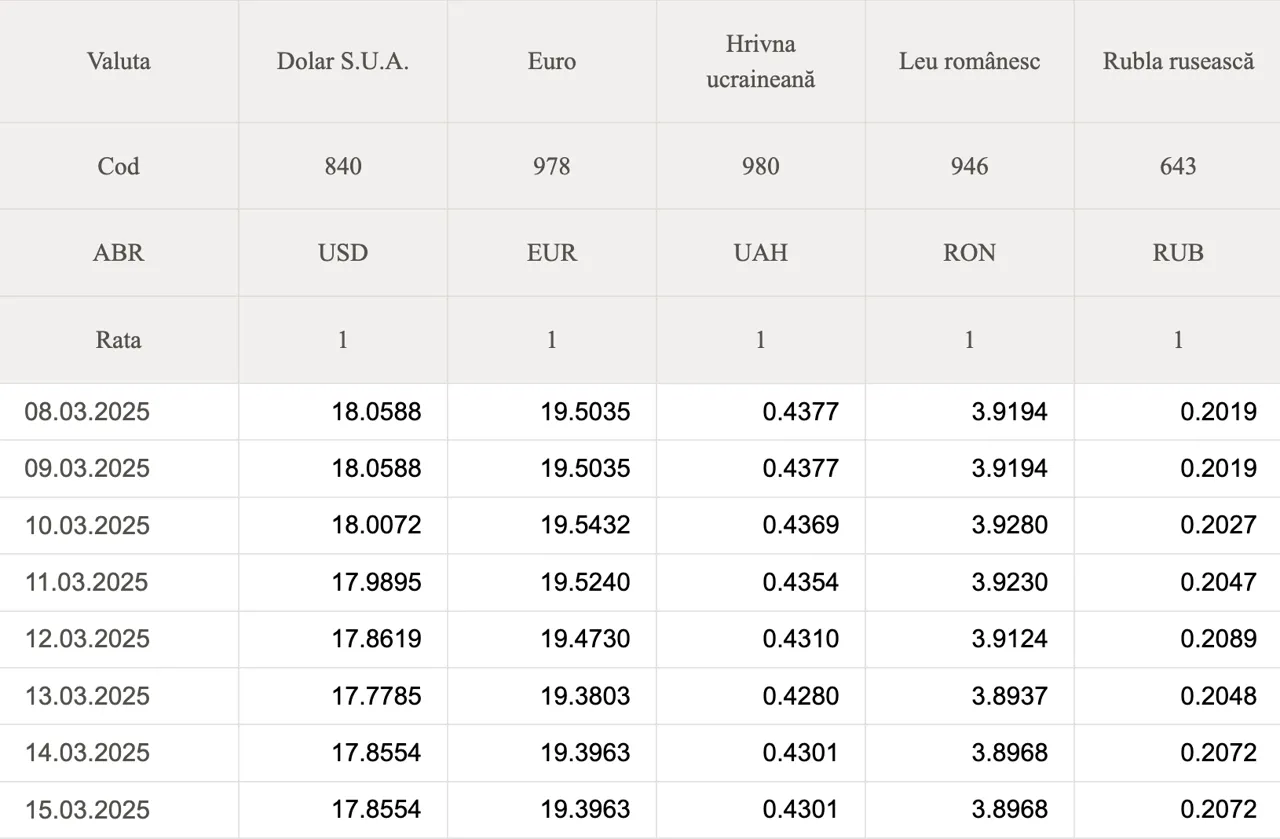Click the Rata row label
Image resolution: width=1280 pixels, height=839 pixels.
[119, 340]
